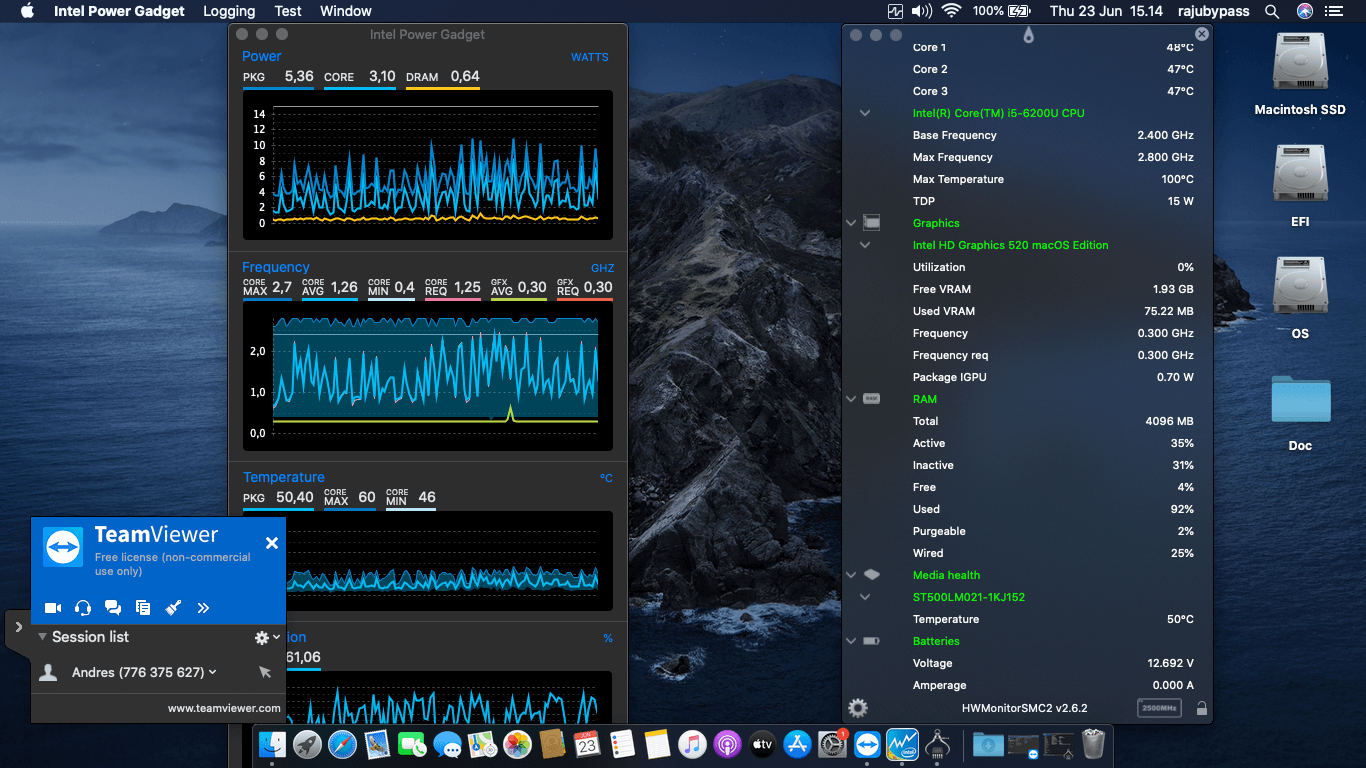Collapse the Media health section
Viewport: 1366px width, 768px height.
[851, 575]
